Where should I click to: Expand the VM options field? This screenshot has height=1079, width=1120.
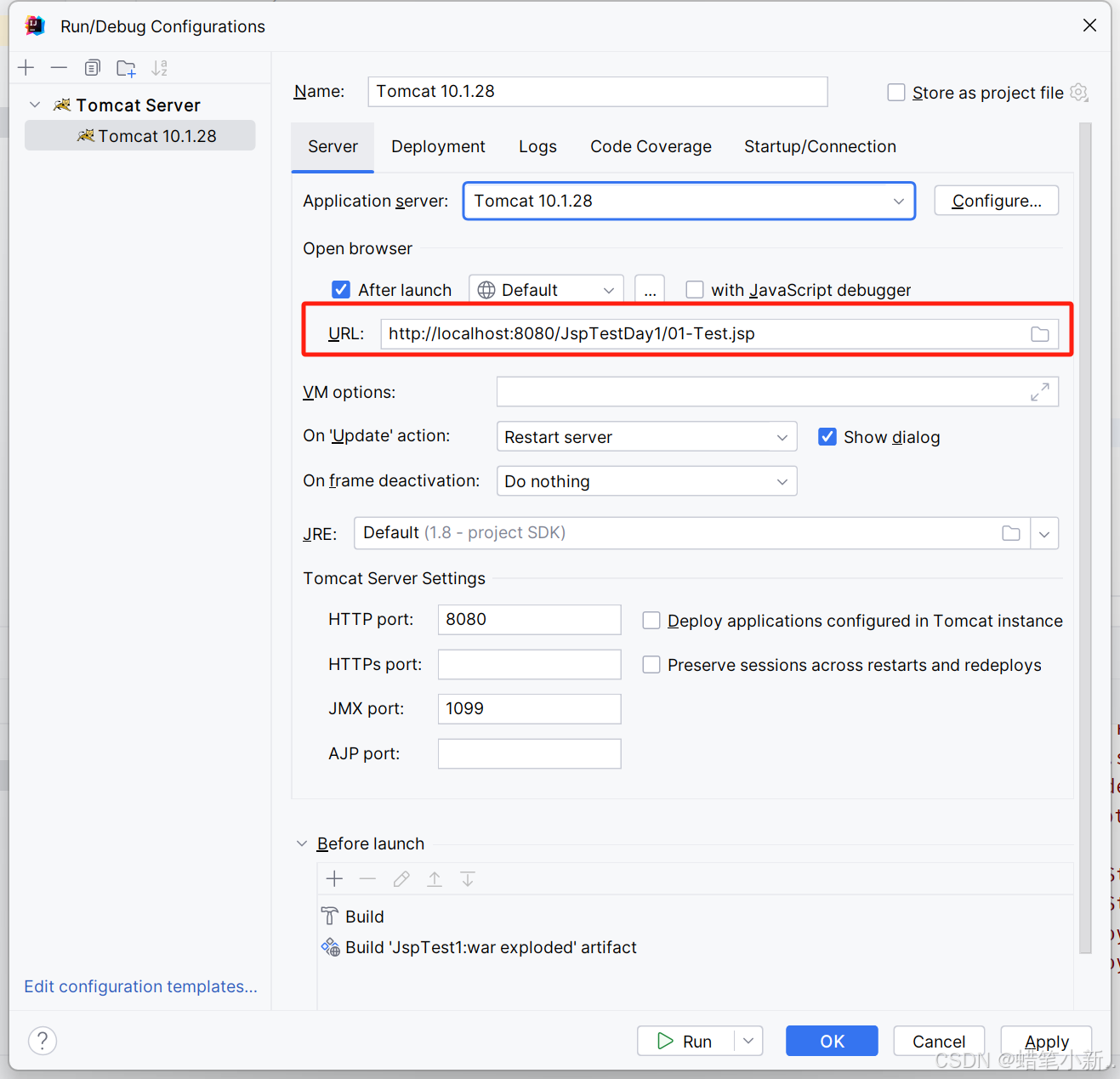(x=1039, y=392)
